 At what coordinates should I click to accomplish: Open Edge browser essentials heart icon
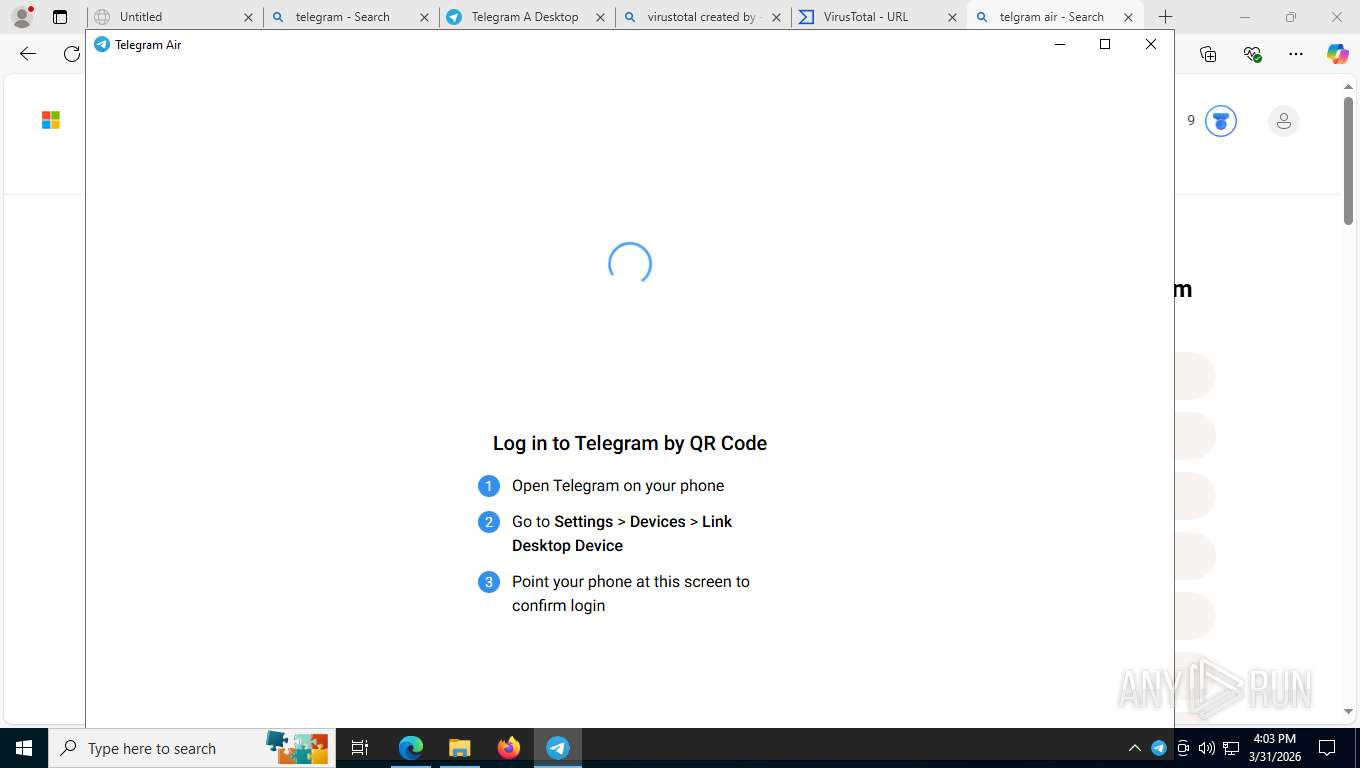(1252, 54)
